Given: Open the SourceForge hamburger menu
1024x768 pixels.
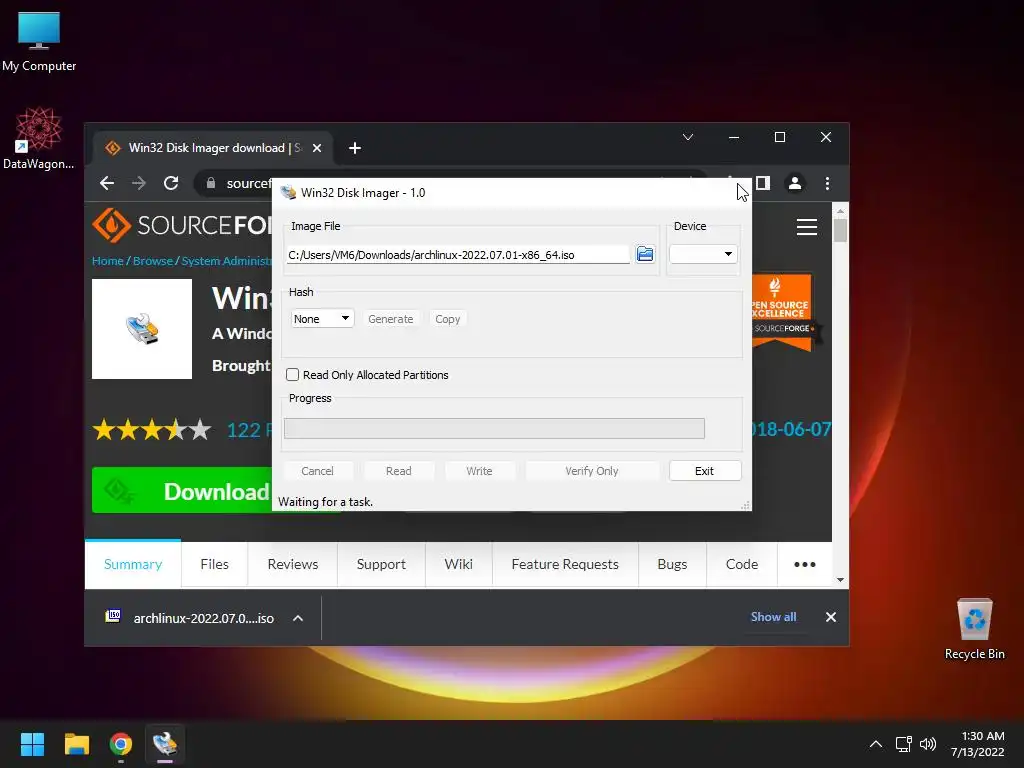Looking at the screenshot, I should click(807, 227).
